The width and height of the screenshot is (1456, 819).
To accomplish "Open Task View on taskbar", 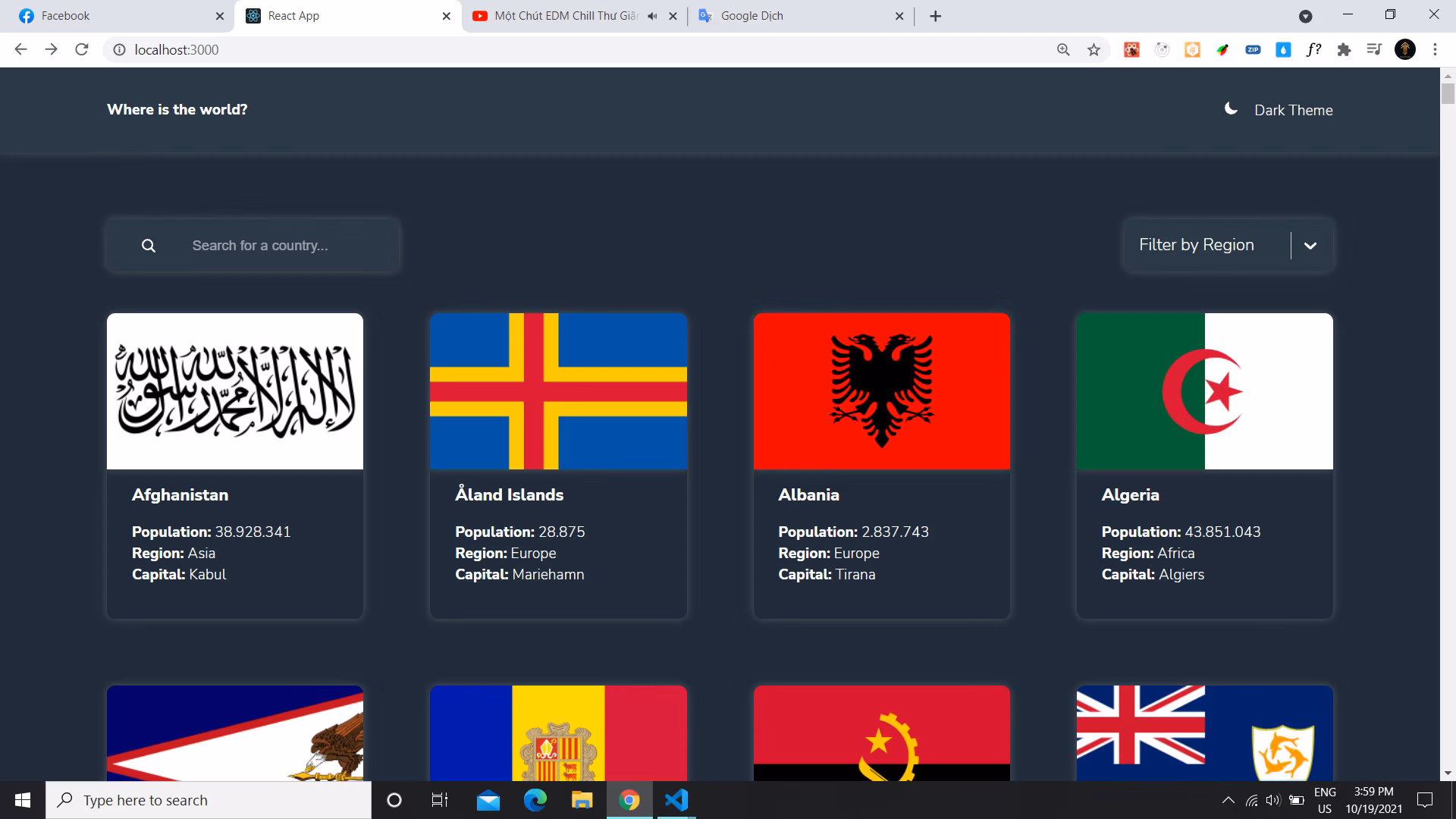I will click(440, 800).
